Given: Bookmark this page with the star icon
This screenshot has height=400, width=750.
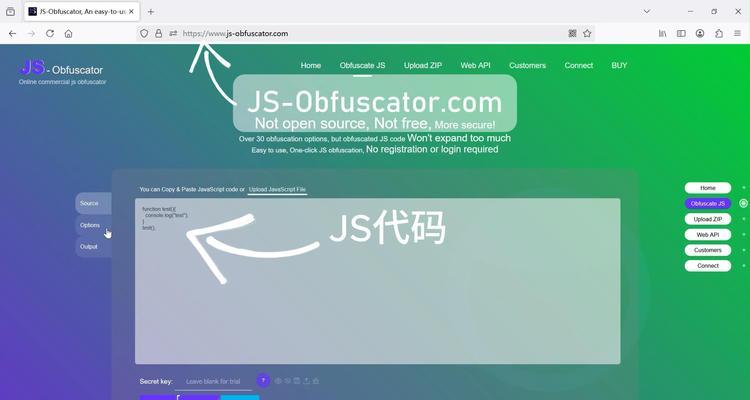Looking at the screenshot, I should click(587, 33).
